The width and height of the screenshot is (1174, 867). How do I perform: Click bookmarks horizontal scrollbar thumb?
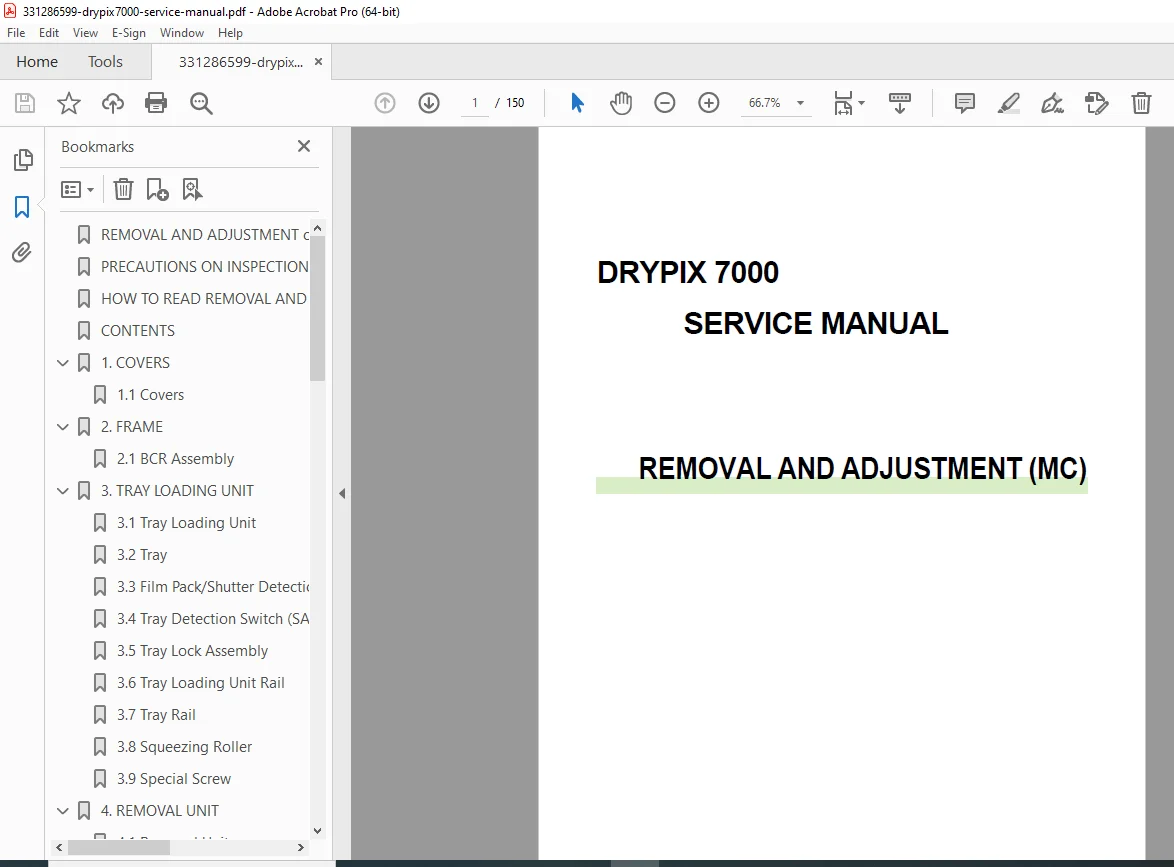(x=118, y=848)
